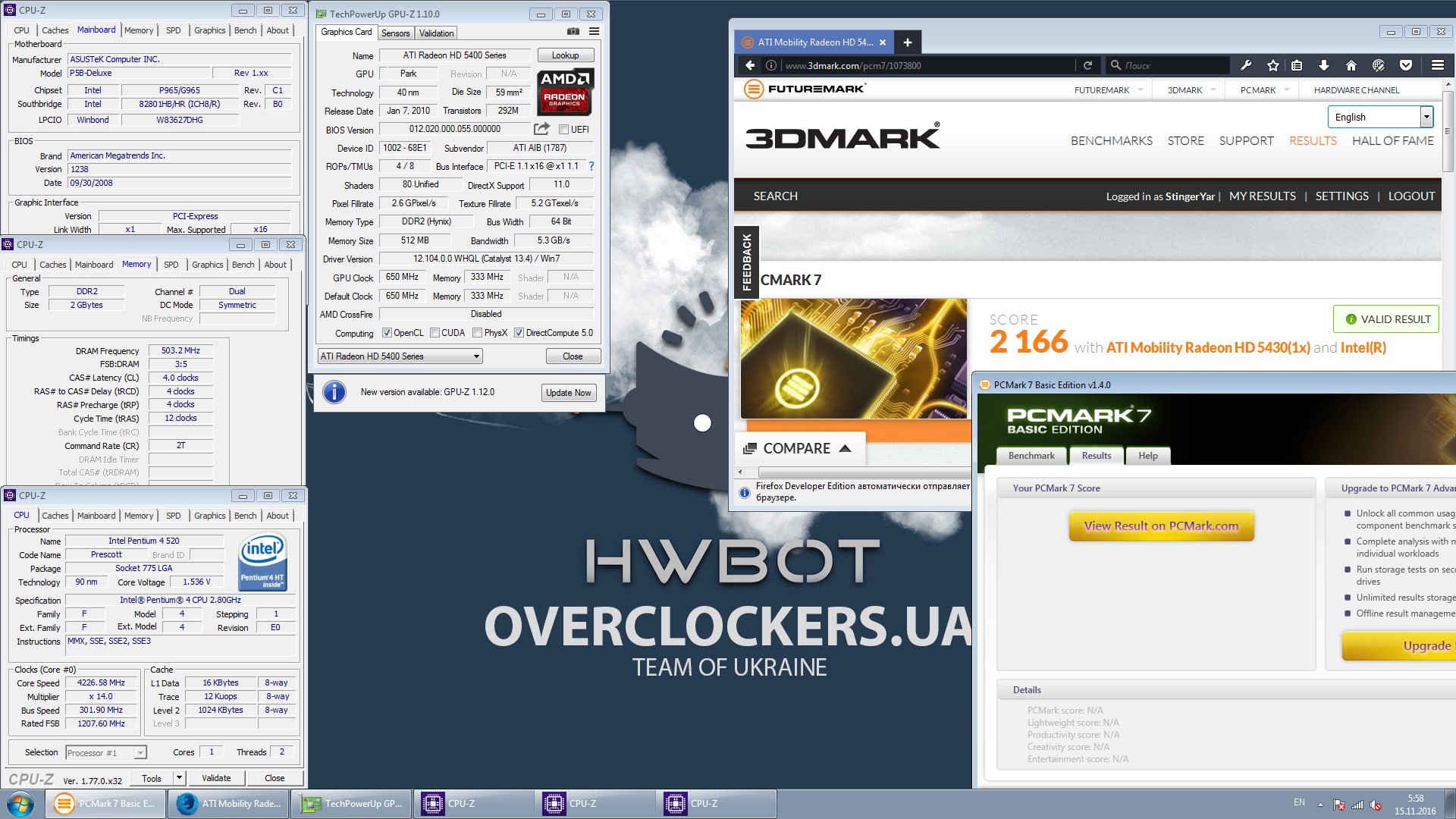Viewport: 1456px width, 819px height.
Task: Go to the Firefox home page icon
Action: [1351, 65]
